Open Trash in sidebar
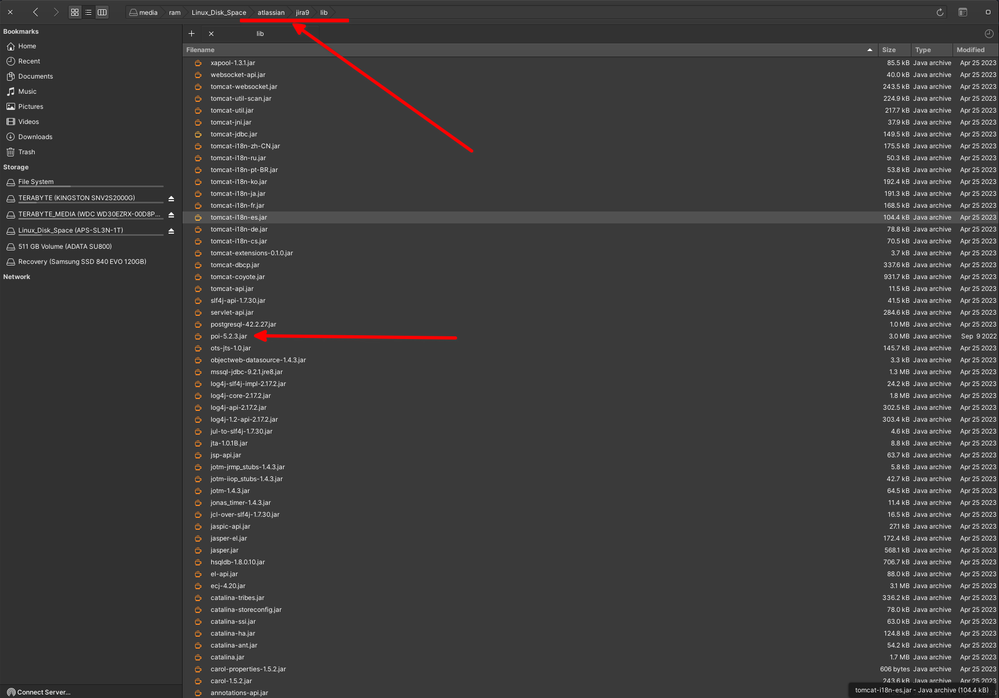 26,152
